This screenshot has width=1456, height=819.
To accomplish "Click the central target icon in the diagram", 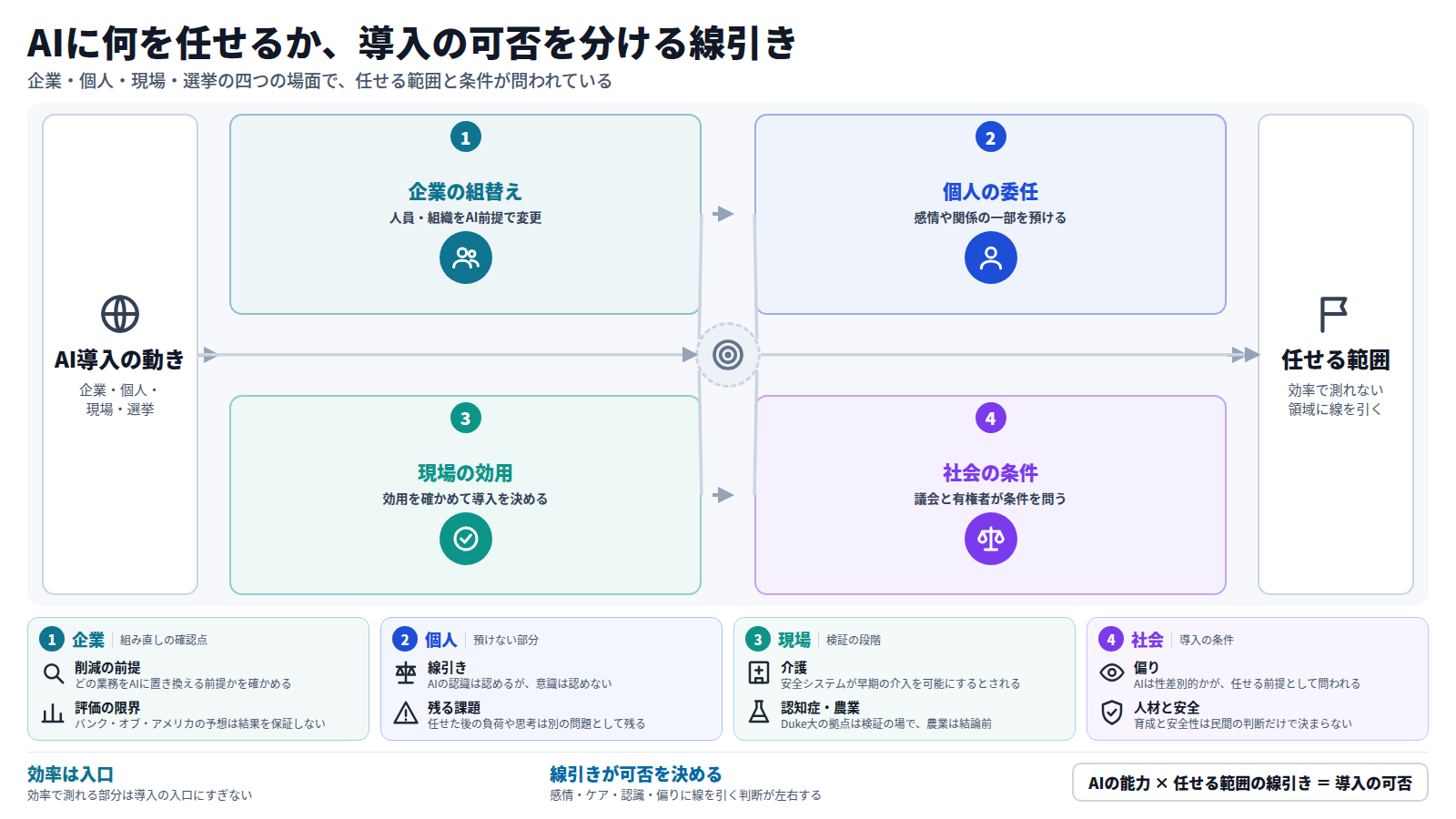I will 728,355.
